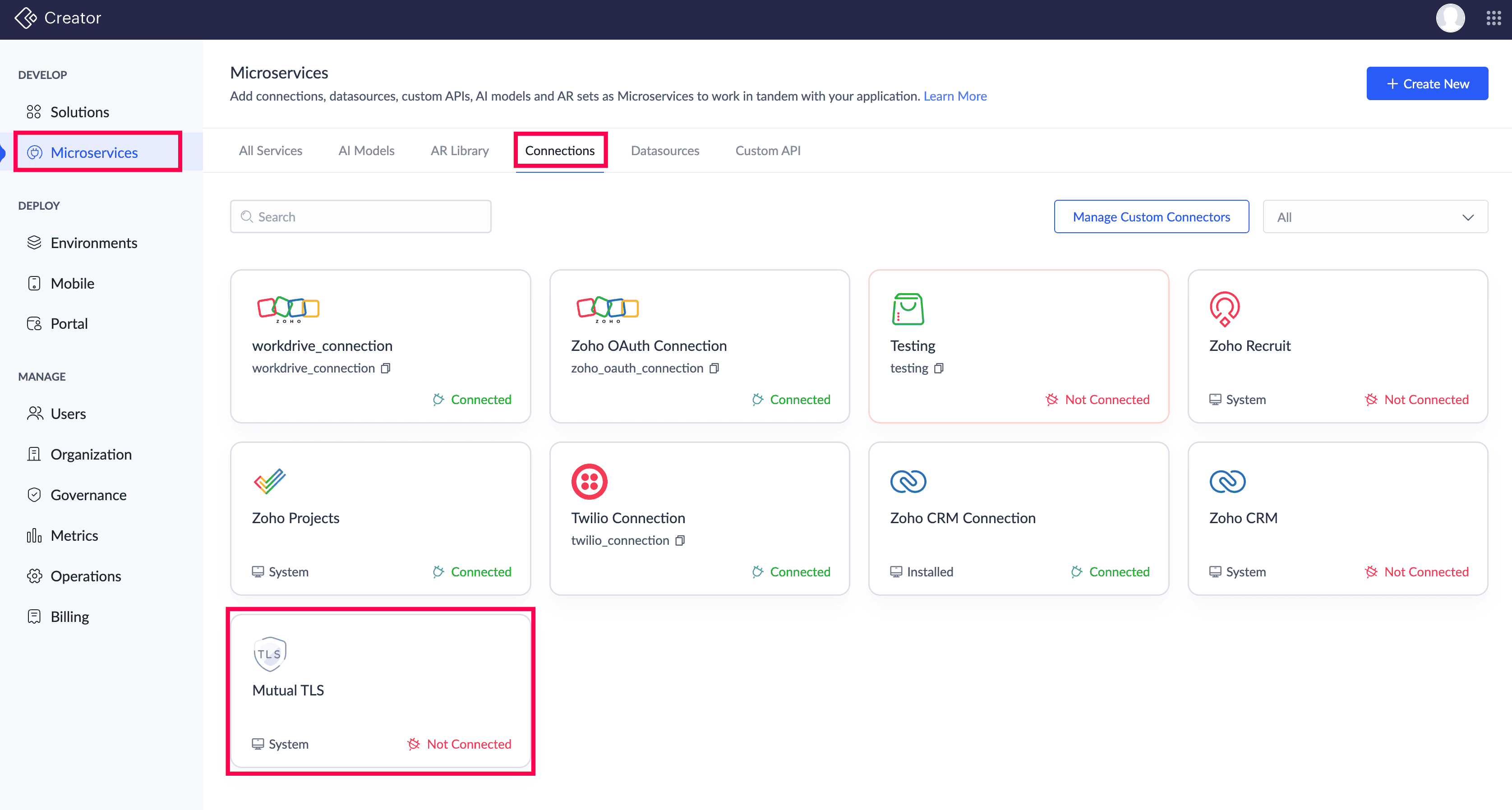Click the Operations gear icon
The image size is (1512, 810).
click(x=34, y=576)
